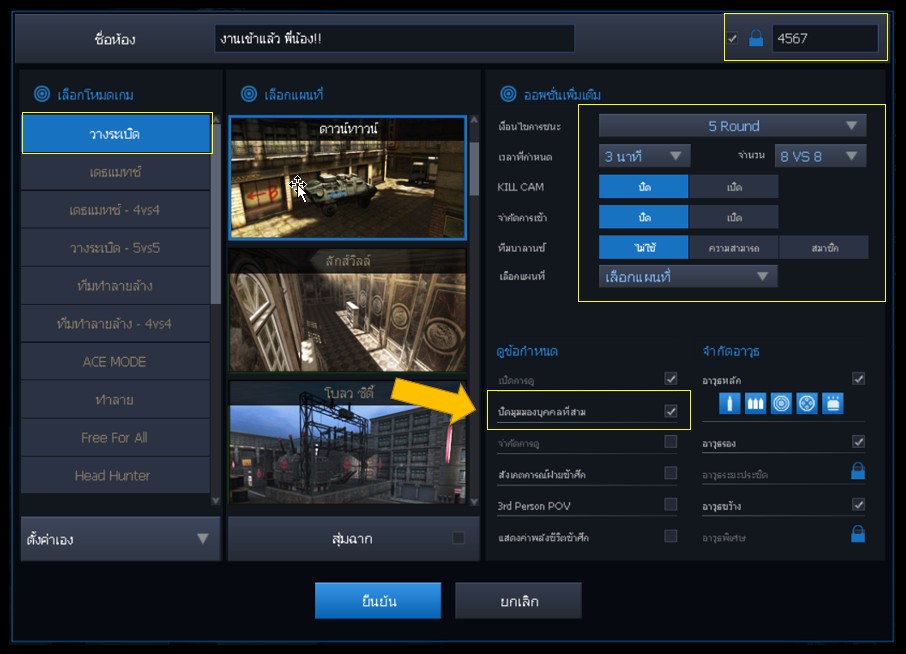Choose the Free For All mode
Image resolution: width=906 pixels, height=654 pixels.
pyautogui.click(x=115, y=437)
